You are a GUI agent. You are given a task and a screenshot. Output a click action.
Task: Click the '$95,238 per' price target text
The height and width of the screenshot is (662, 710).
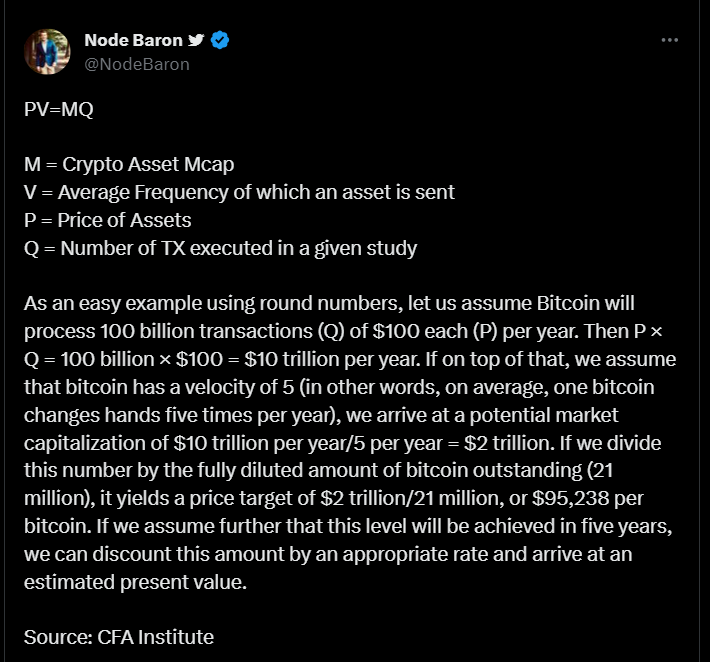tap(588, 499)
